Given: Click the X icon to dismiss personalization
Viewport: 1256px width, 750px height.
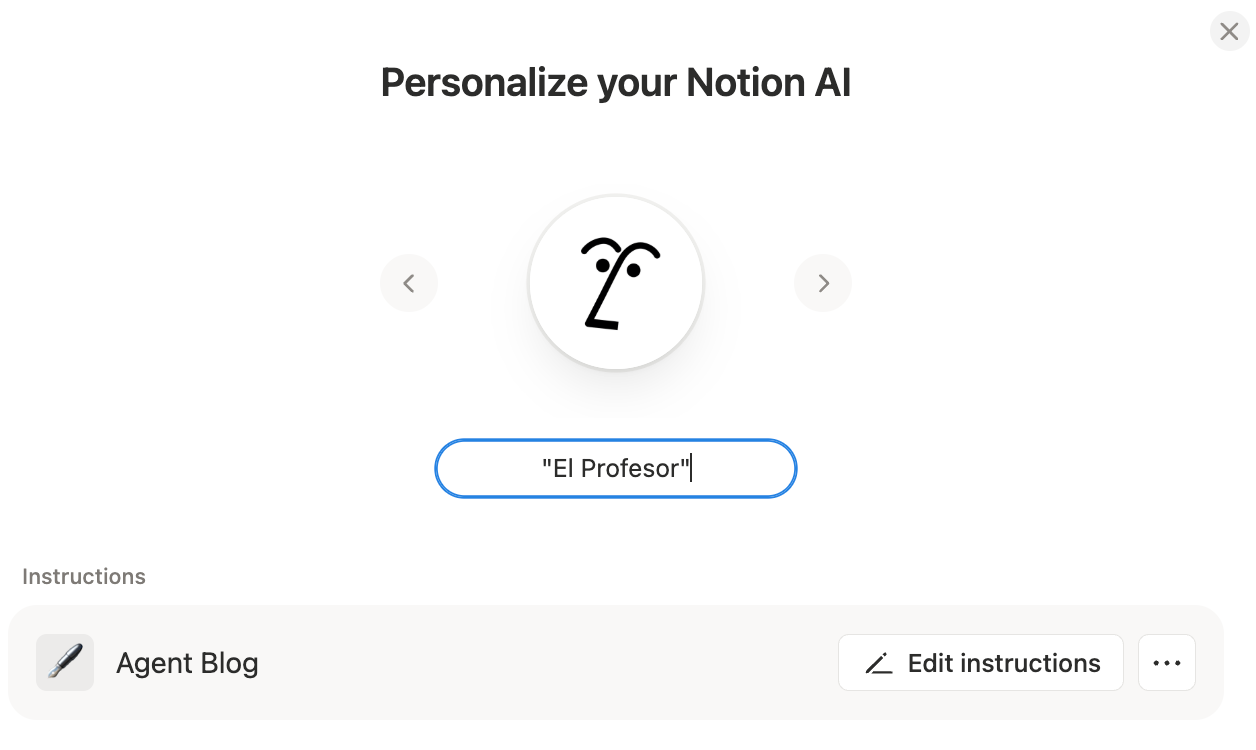Looking at the screenshot, I should (x=1229, y=31).
